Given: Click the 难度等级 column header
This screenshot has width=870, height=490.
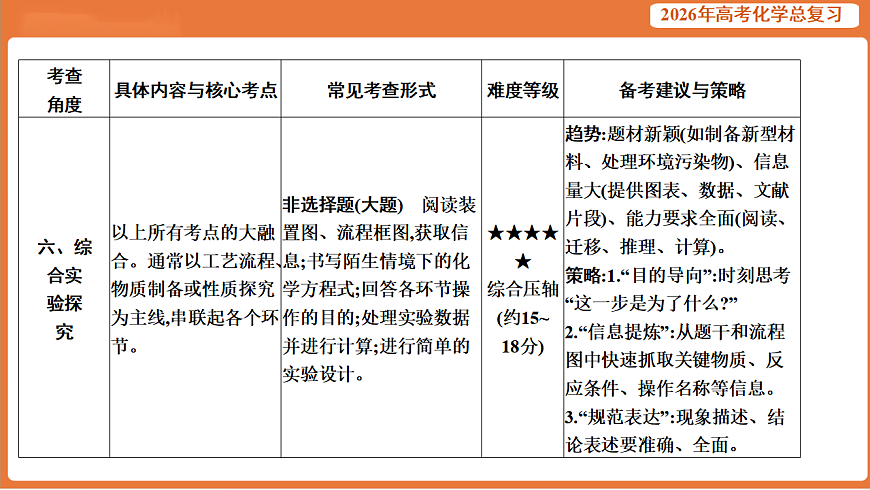Looking at the screenshot, I should click(x=522, y=90).
